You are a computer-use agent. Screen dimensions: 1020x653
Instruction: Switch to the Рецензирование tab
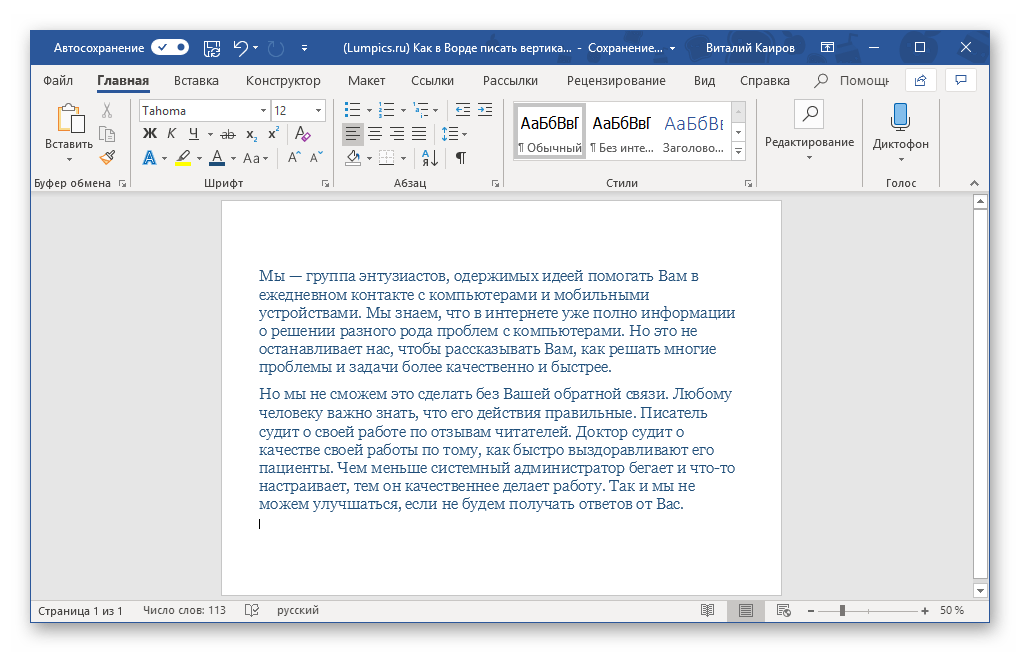(616, 81)
